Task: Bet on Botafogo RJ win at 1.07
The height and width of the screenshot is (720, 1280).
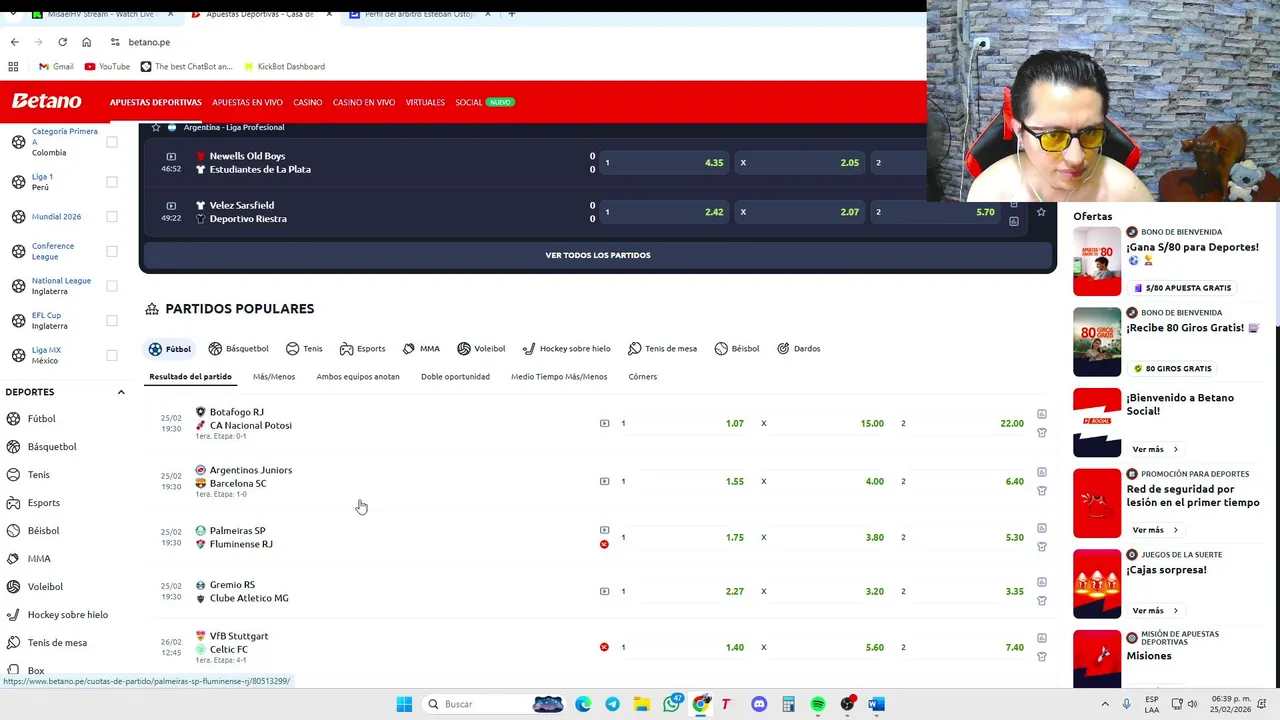Action: [682, 423]
